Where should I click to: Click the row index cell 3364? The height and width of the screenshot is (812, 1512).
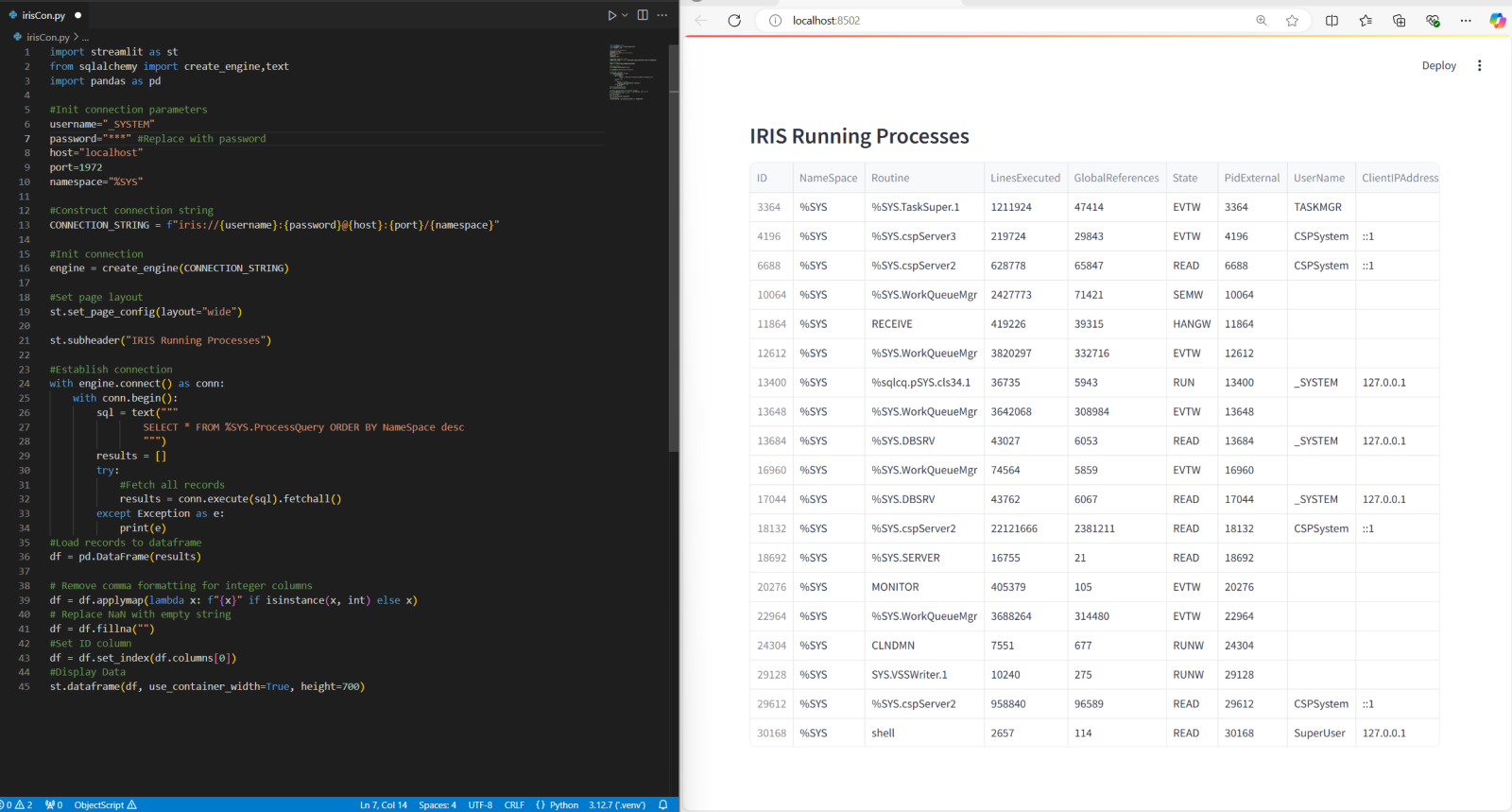click(771, 207)
